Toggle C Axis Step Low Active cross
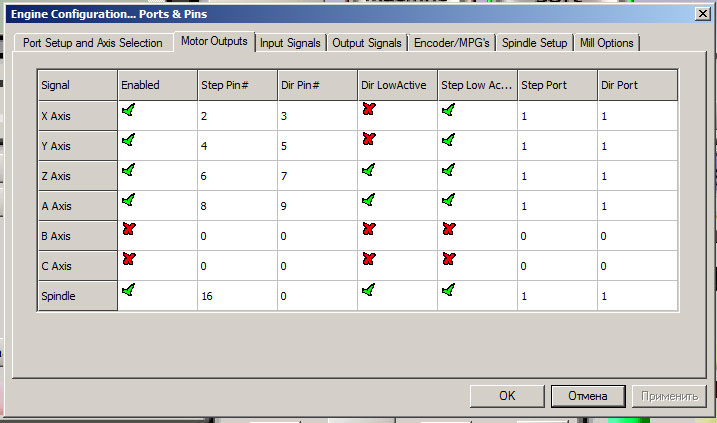 [448, 259]
